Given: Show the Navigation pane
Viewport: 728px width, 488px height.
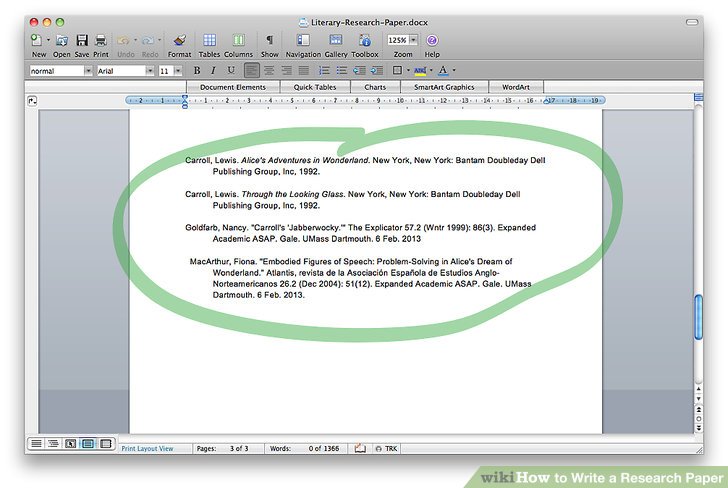Looking at the screenshot, I should [303, 40].
